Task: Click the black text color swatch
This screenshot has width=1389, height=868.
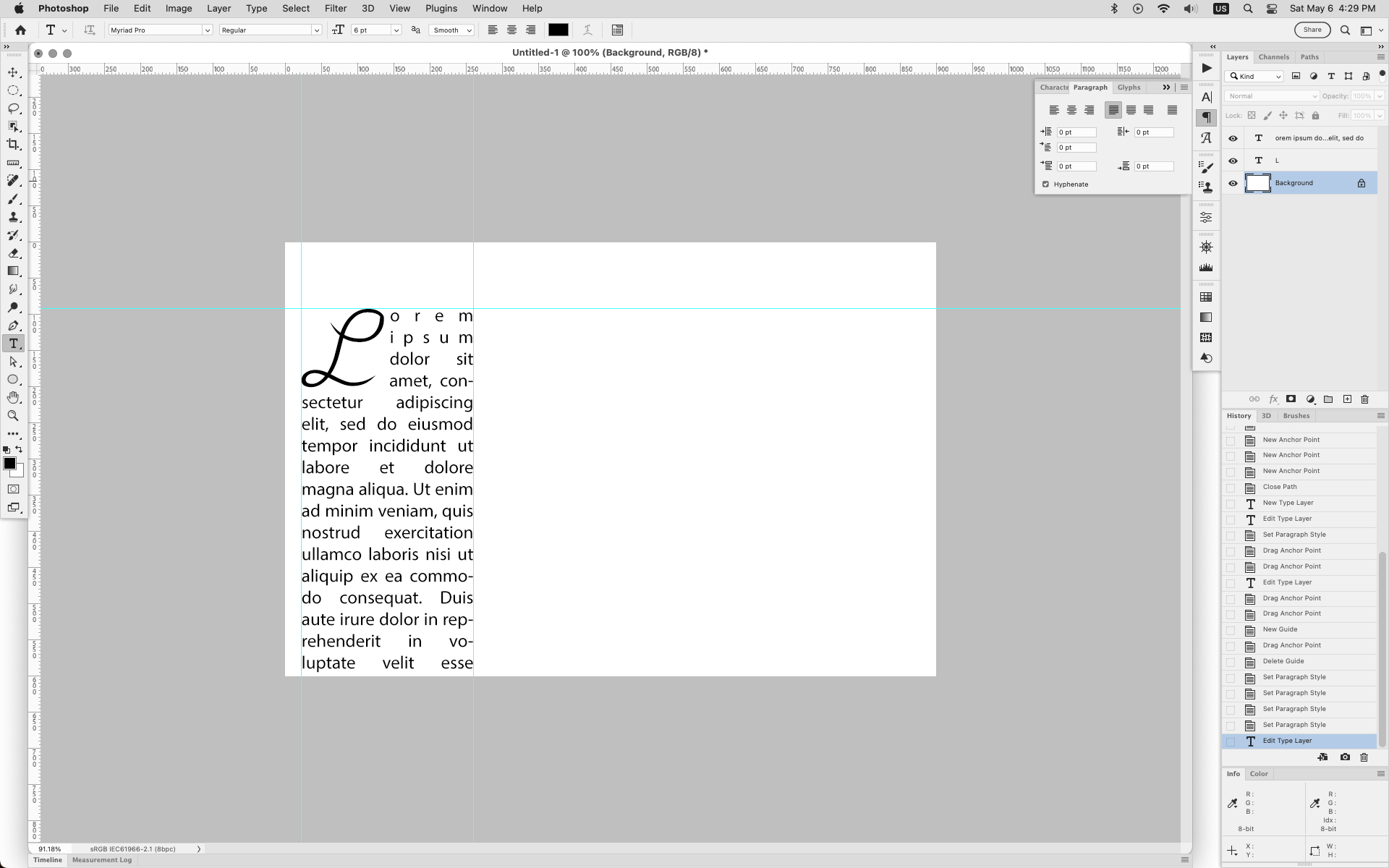Action: pos(558,30)
